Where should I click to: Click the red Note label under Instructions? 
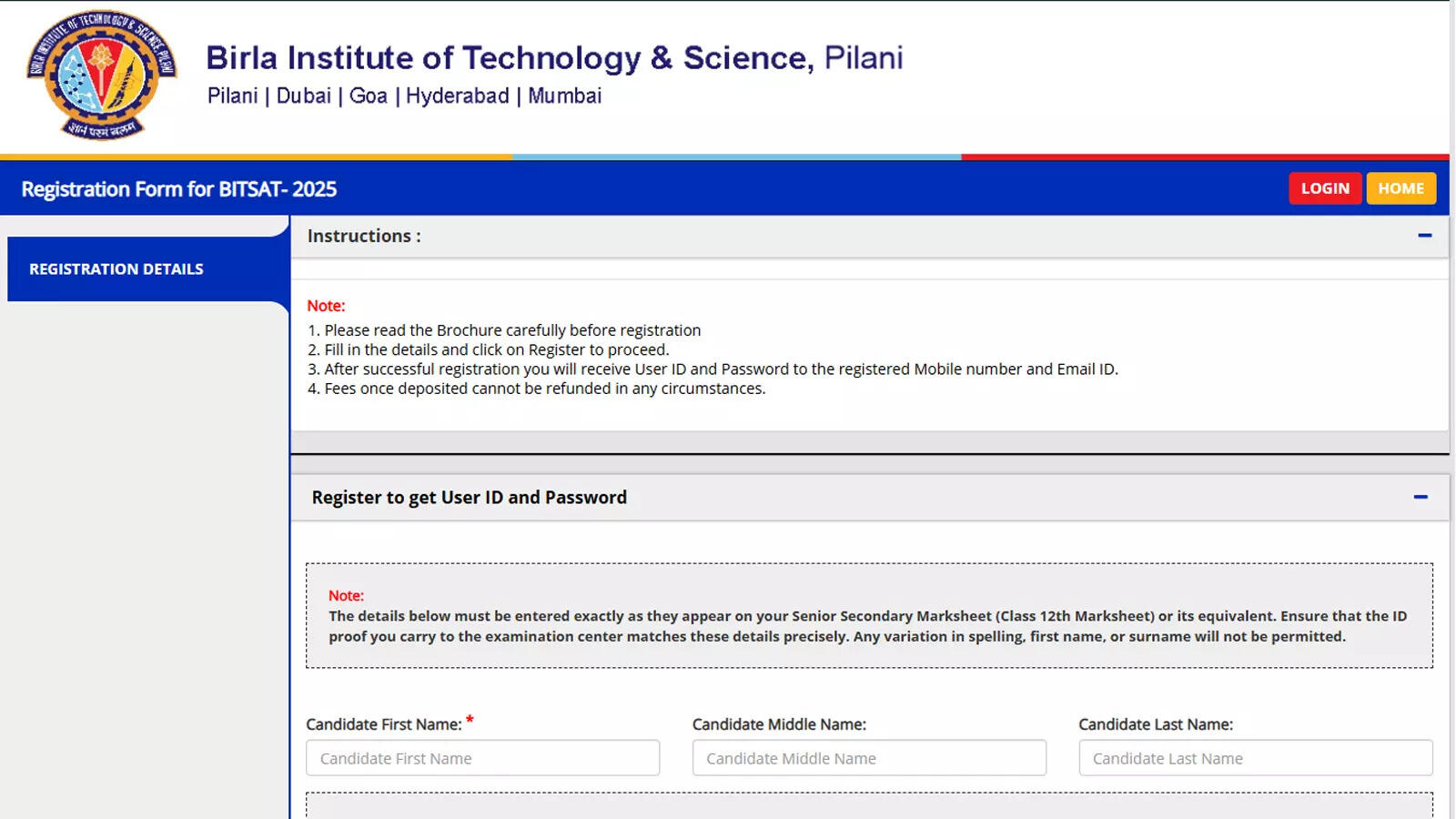326,306
